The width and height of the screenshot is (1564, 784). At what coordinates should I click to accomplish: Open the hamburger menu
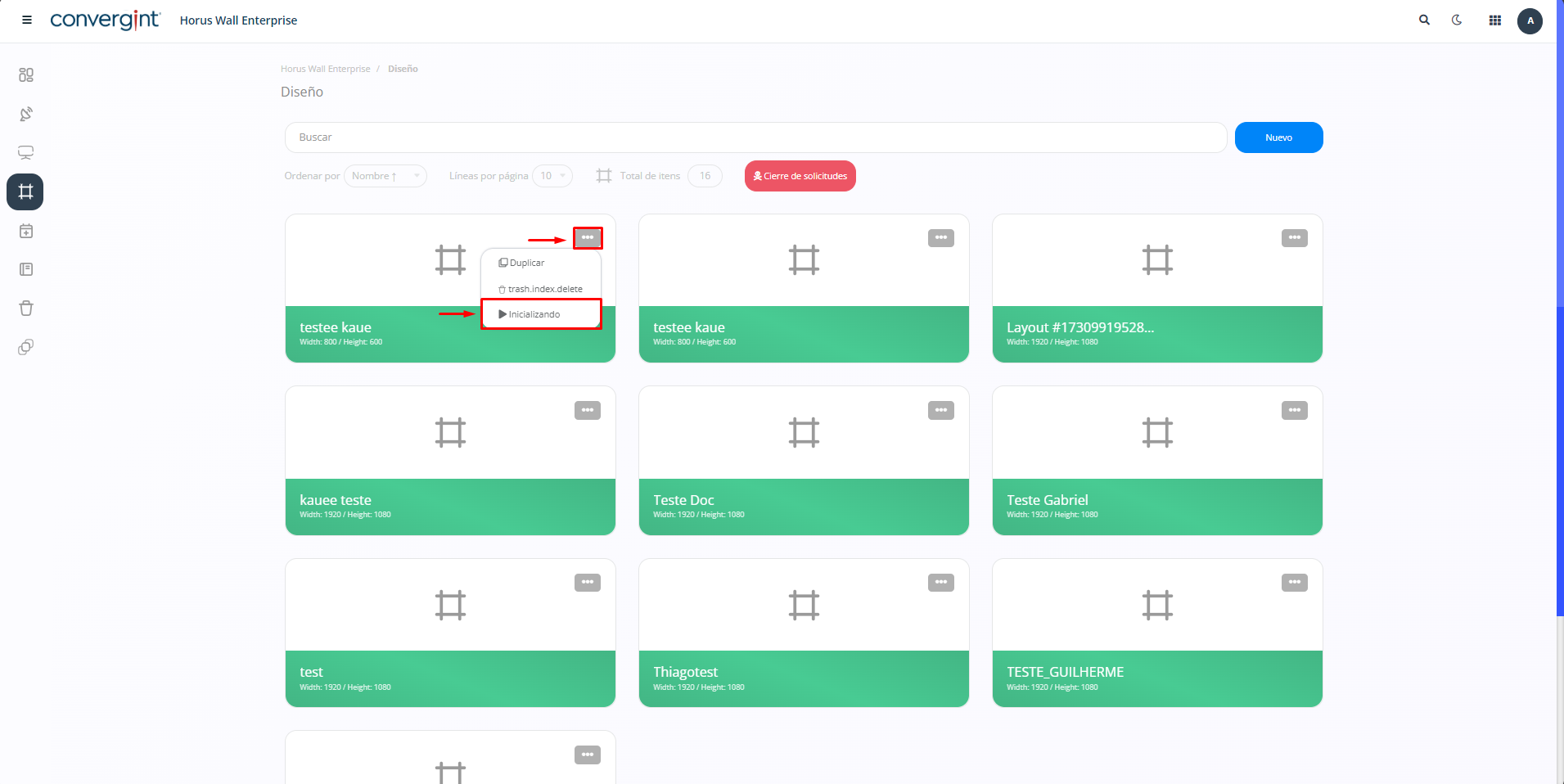click(27, 20)
